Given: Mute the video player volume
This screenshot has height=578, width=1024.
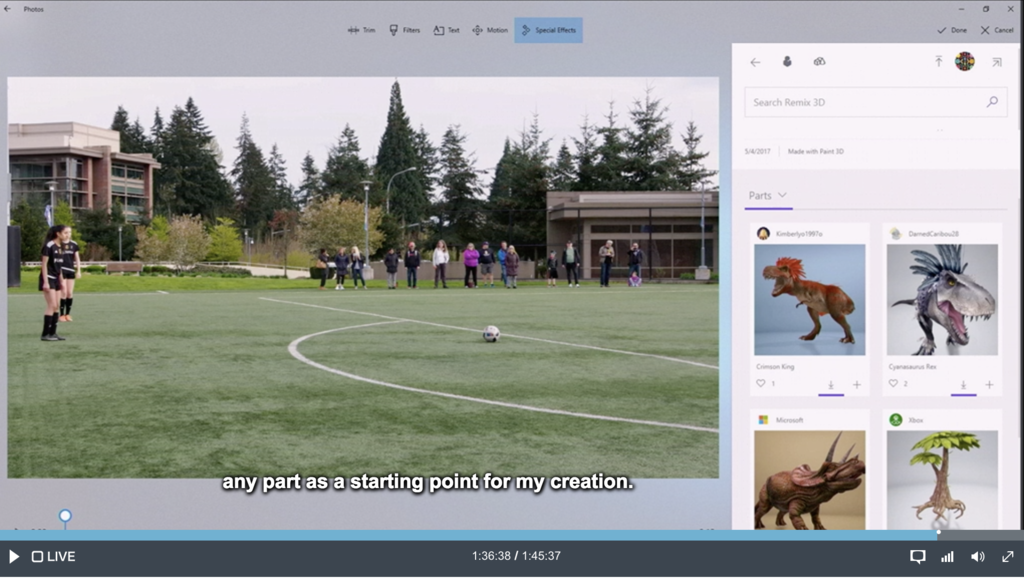Looking at the screenshot, I should [x=977, y=557].
